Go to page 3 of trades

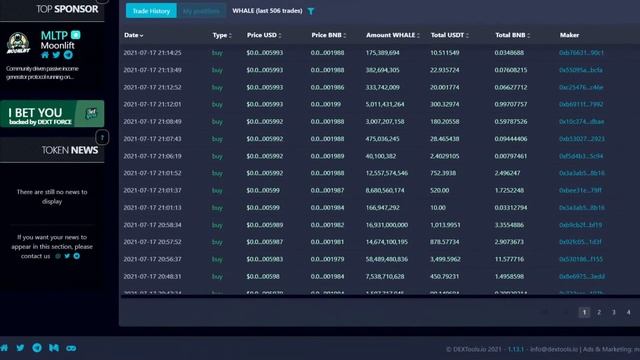[x=613, y=312]
